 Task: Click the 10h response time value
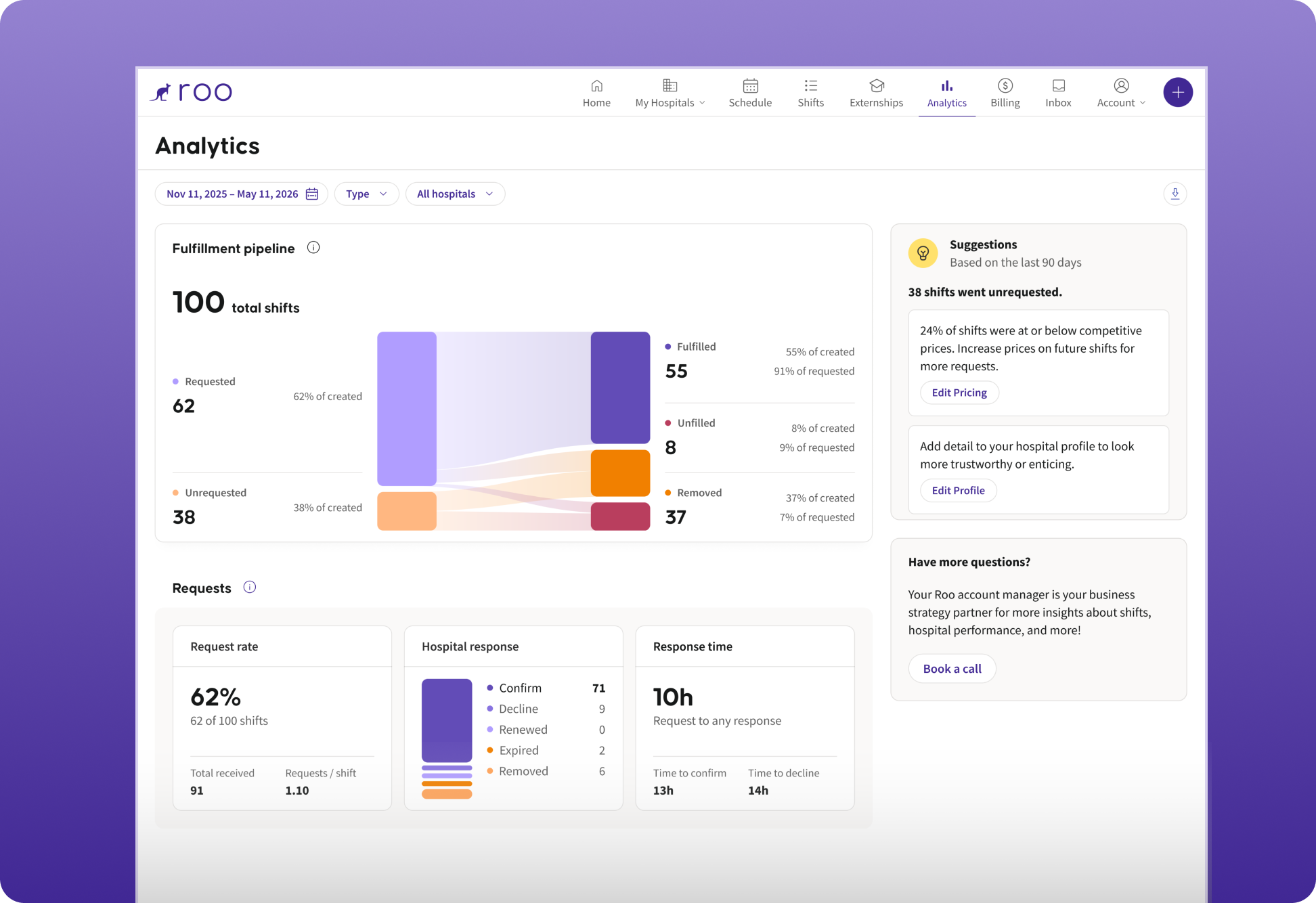click(x=673, y=697)
